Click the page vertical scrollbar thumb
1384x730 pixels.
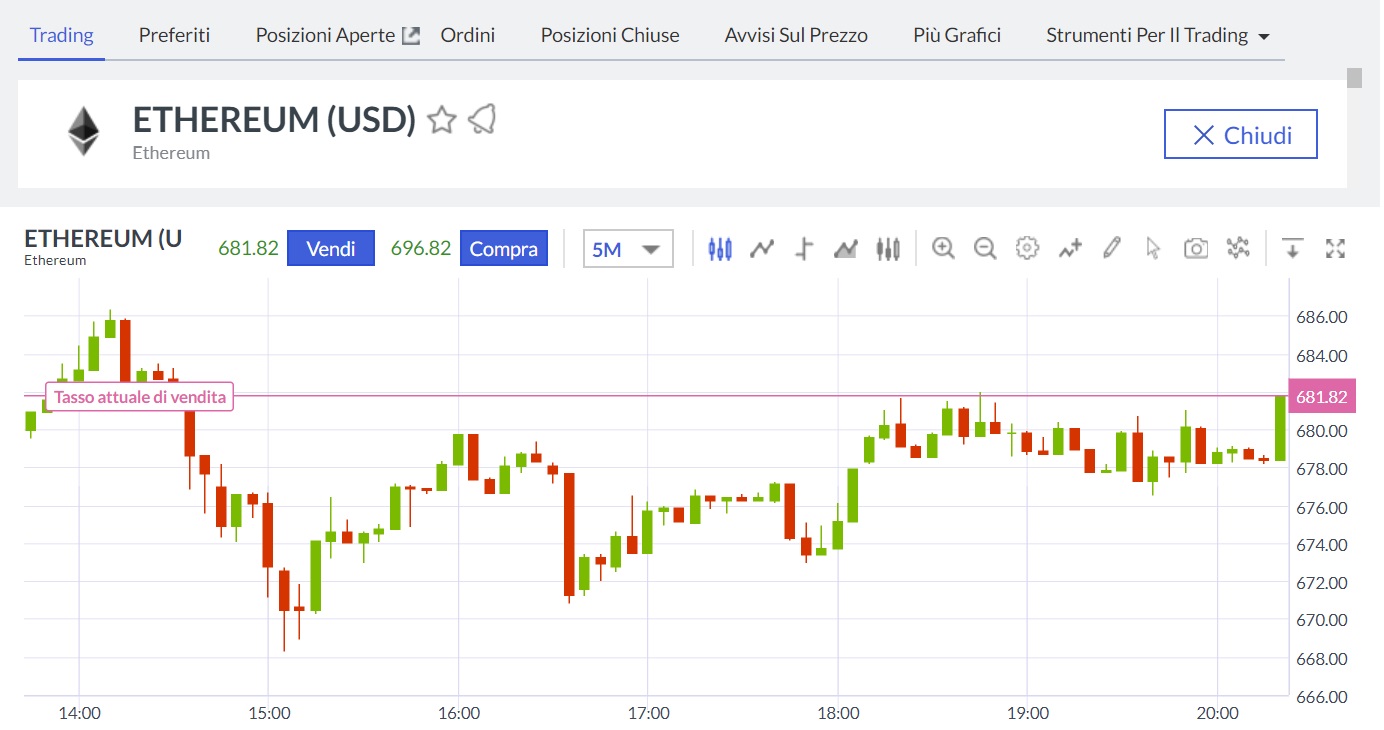1355,78
